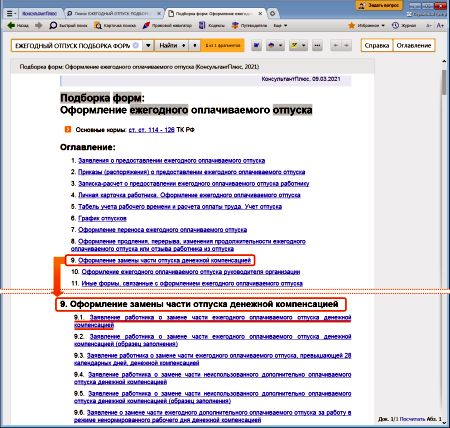Click the Найти search button
This screenshot has width=450, height=428.
[172, 45]
